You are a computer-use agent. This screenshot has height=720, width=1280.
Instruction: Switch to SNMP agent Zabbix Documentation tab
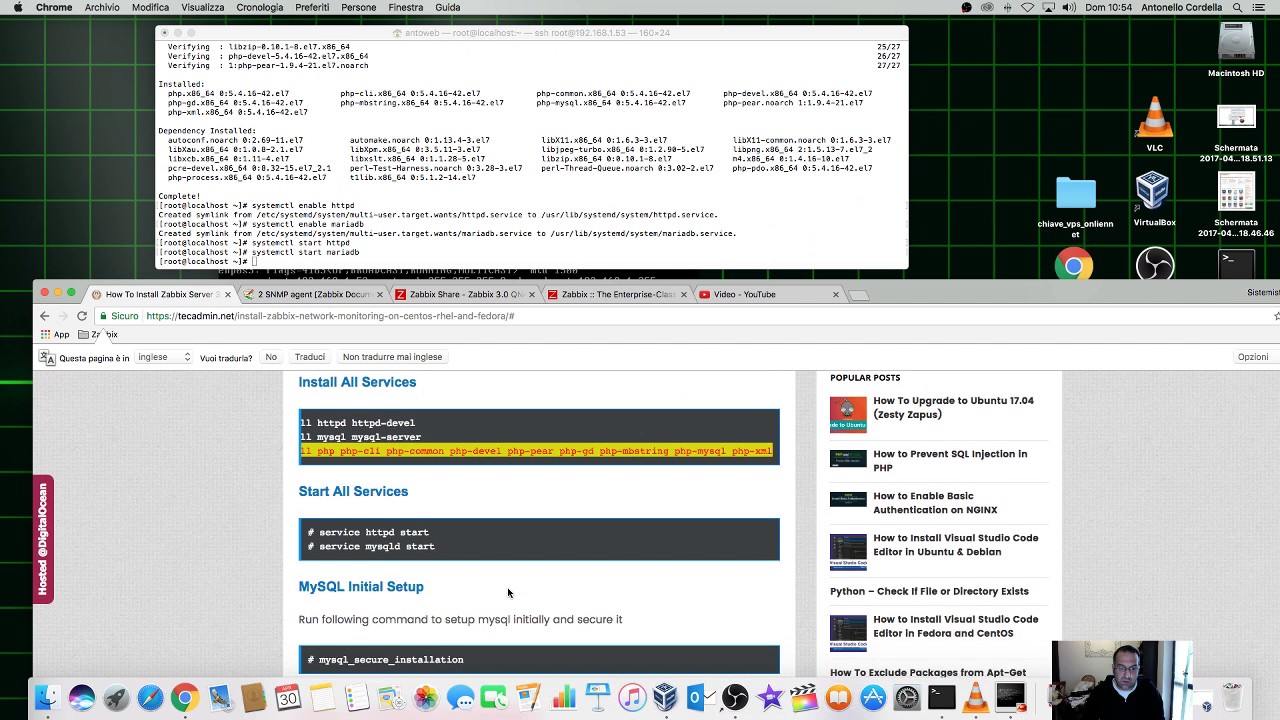click(x=313, y=295)
